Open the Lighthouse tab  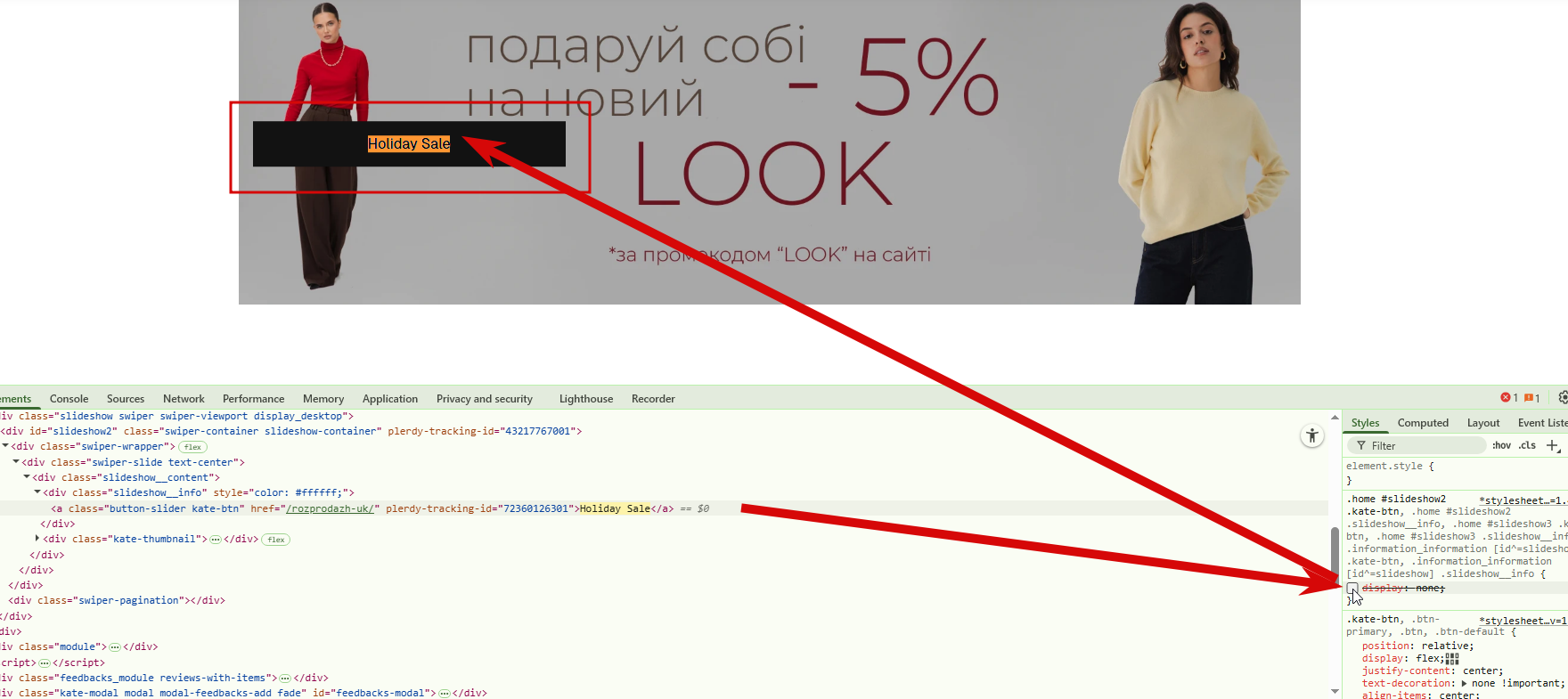(x=586, y=399)
